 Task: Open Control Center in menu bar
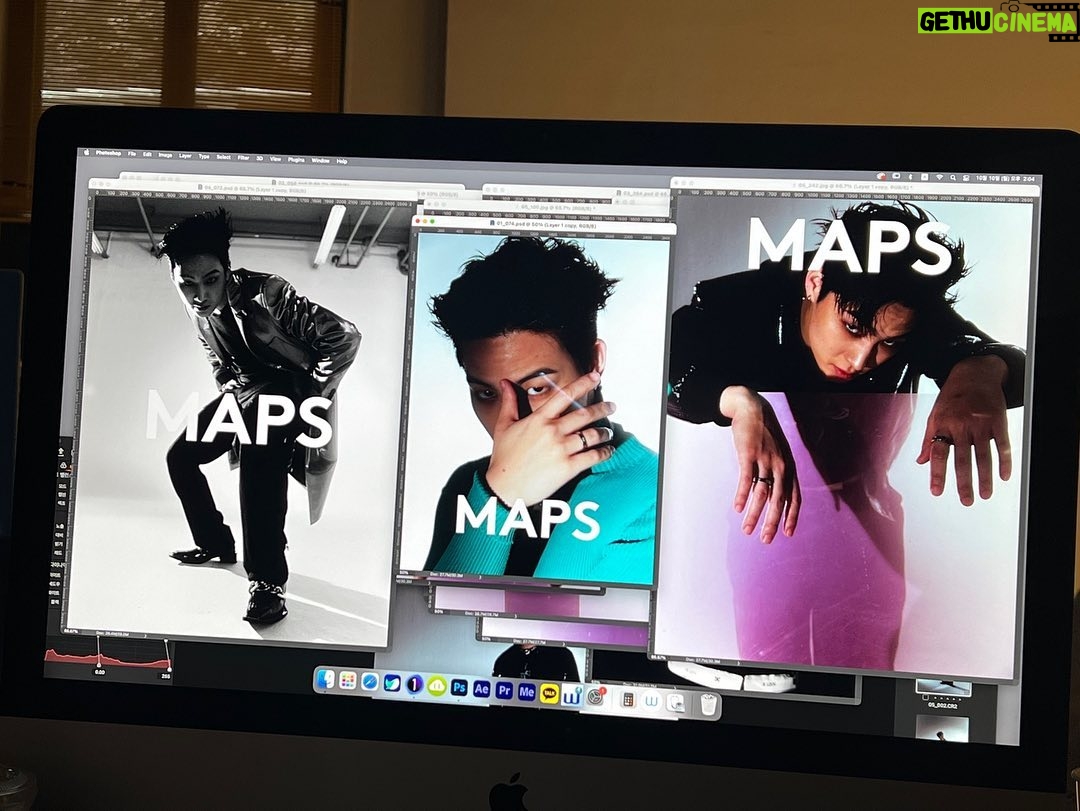coord(966,178)
